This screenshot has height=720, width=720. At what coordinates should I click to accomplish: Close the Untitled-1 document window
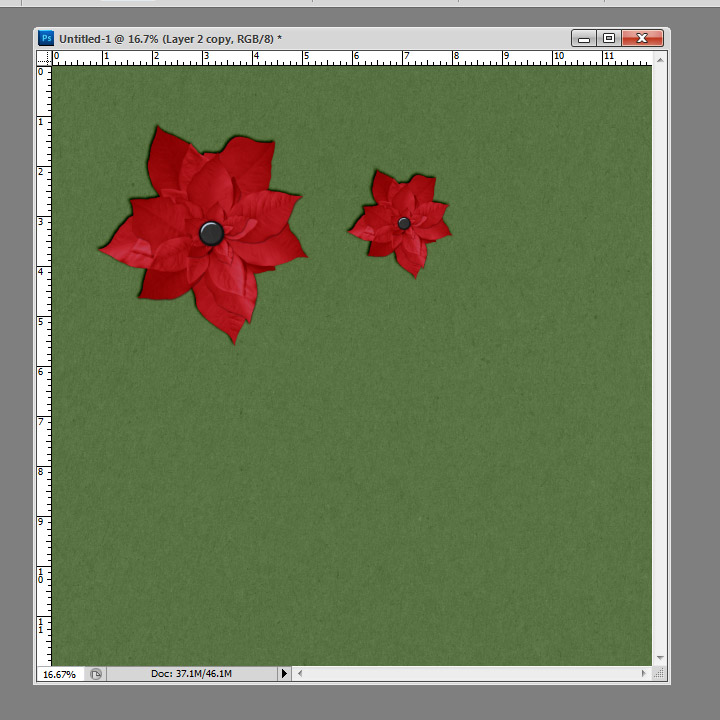(642, 38)
